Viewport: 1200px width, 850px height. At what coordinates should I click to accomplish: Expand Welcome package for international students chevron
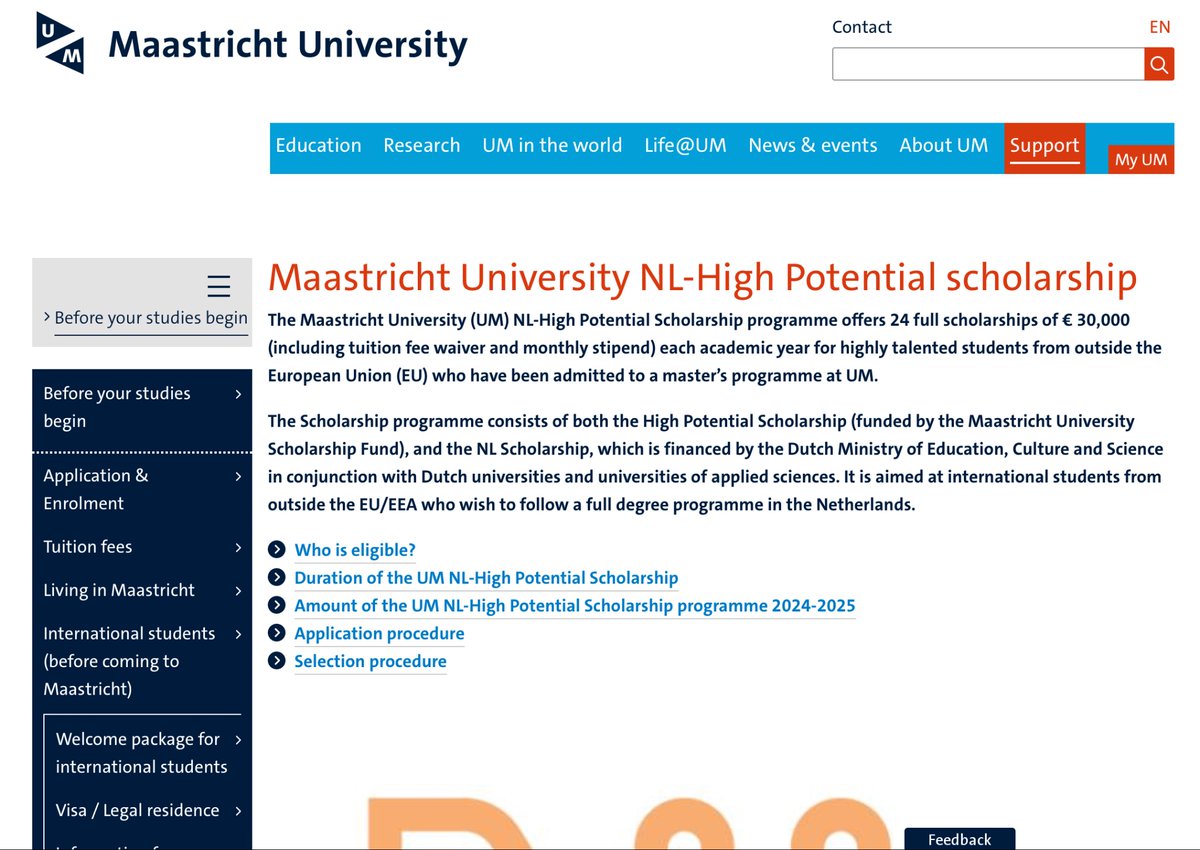238,740
